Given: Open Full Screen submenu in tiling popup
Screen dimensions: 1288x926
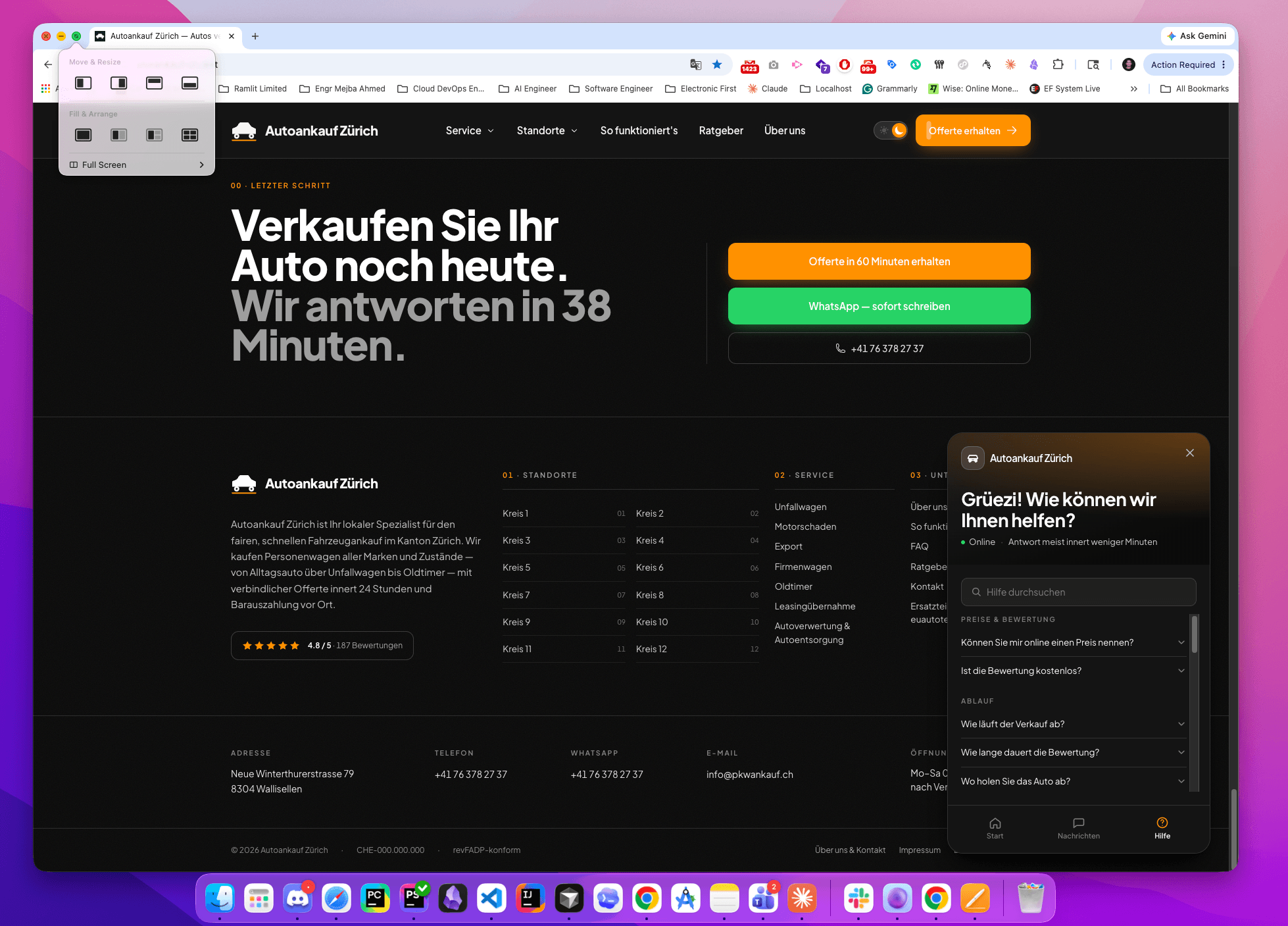Looking at the screenshot, I should pyautogui.click(x=137, y=165).
